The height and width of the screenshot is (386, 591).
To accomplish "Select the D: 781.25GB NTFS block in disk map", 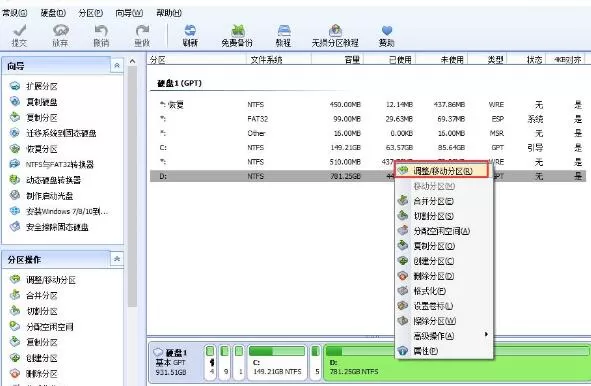I will 456,362.
